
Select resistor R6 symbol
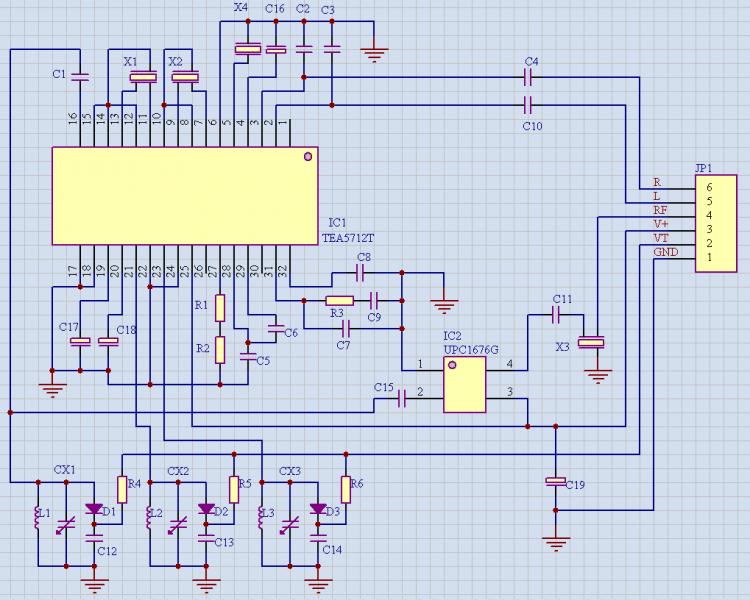tap(346, 489)
